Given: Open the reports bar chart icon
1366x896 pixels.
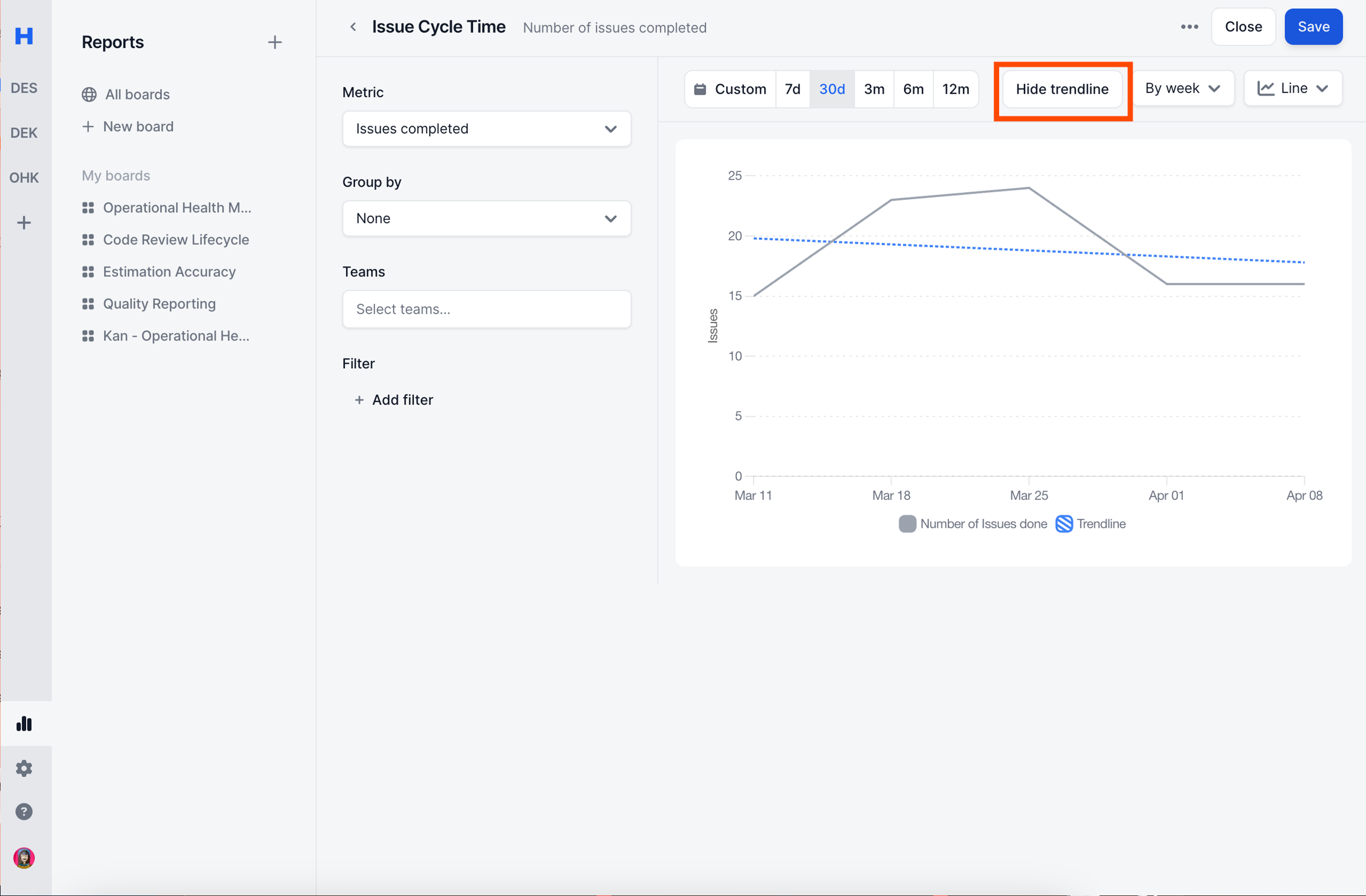Looking at the screenshot, I should (x=24, y=723).
